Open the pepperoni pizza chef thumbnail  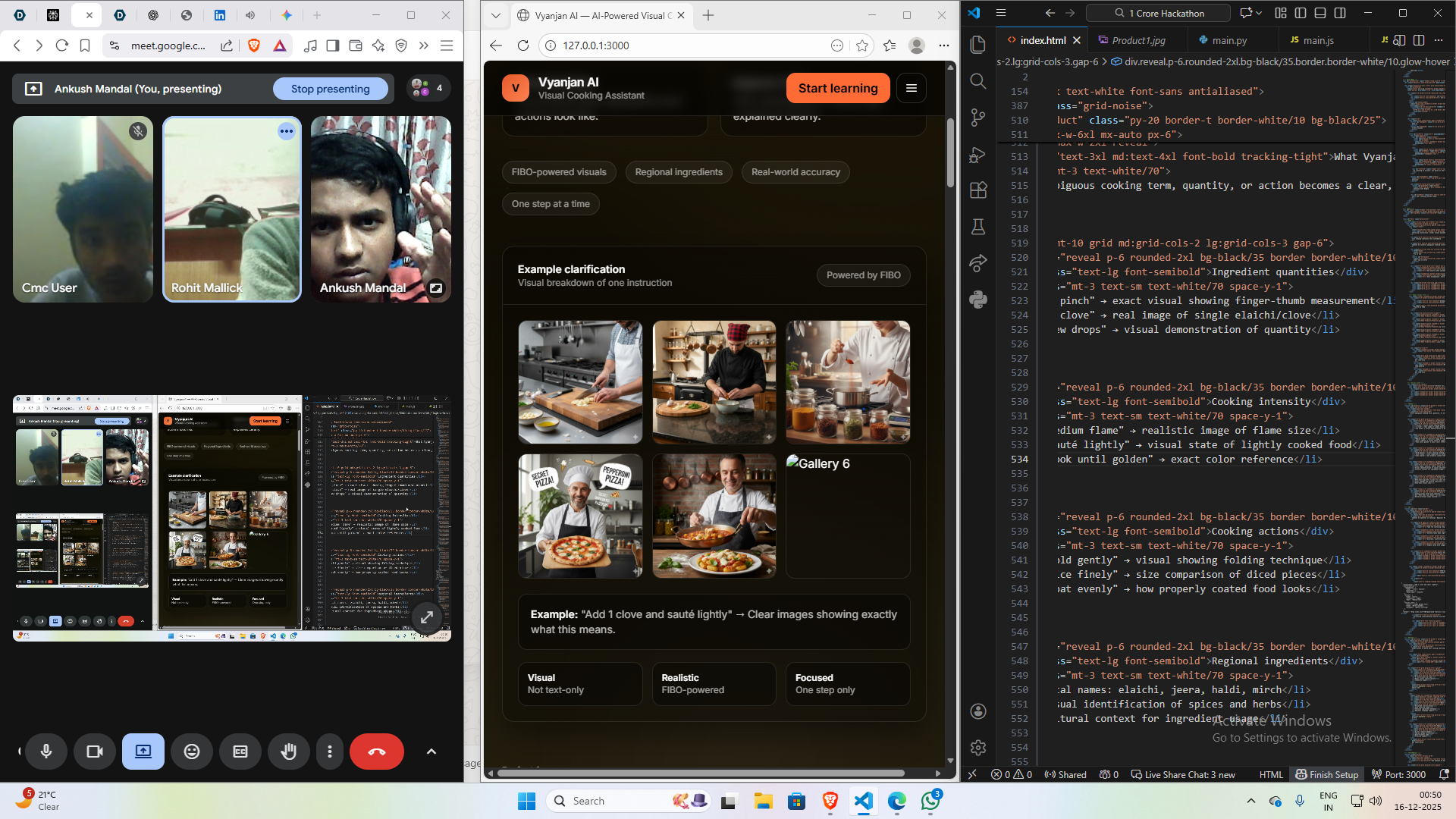580,516
